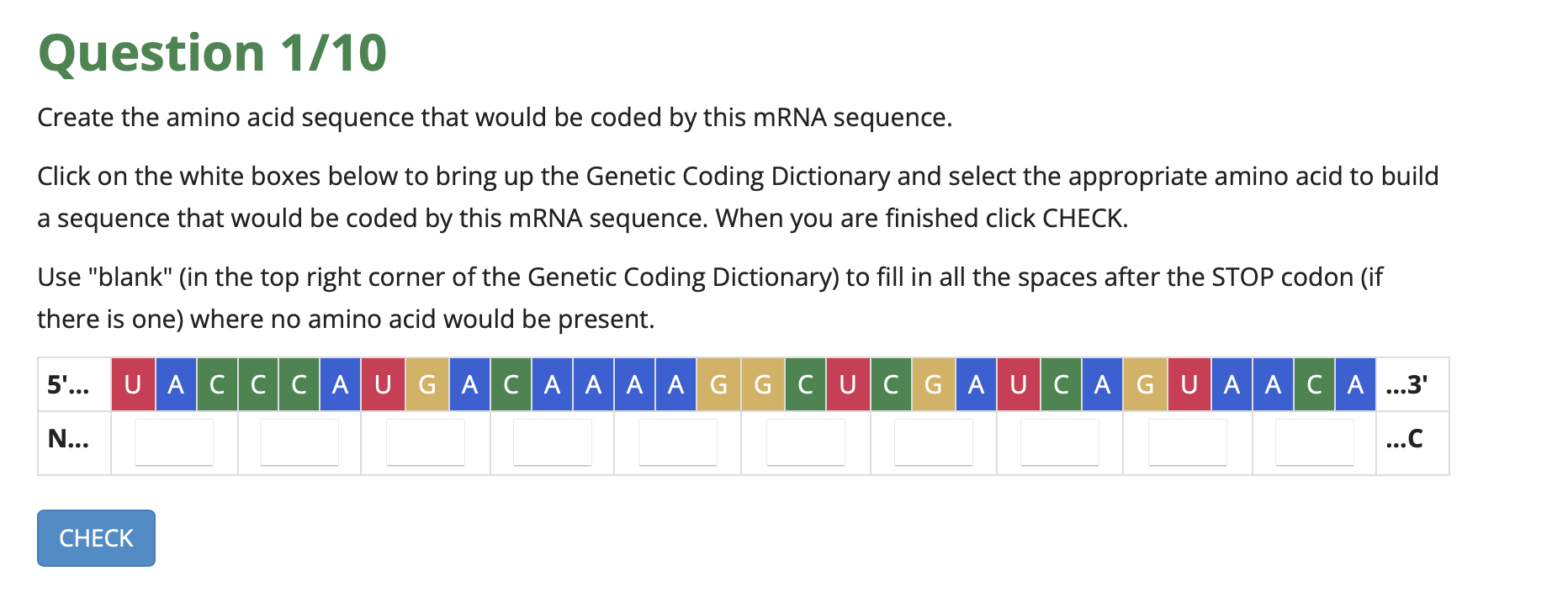Open the sixth amino acid box
This screenshot has height=592, width=1568.
(x=805, y=441)
